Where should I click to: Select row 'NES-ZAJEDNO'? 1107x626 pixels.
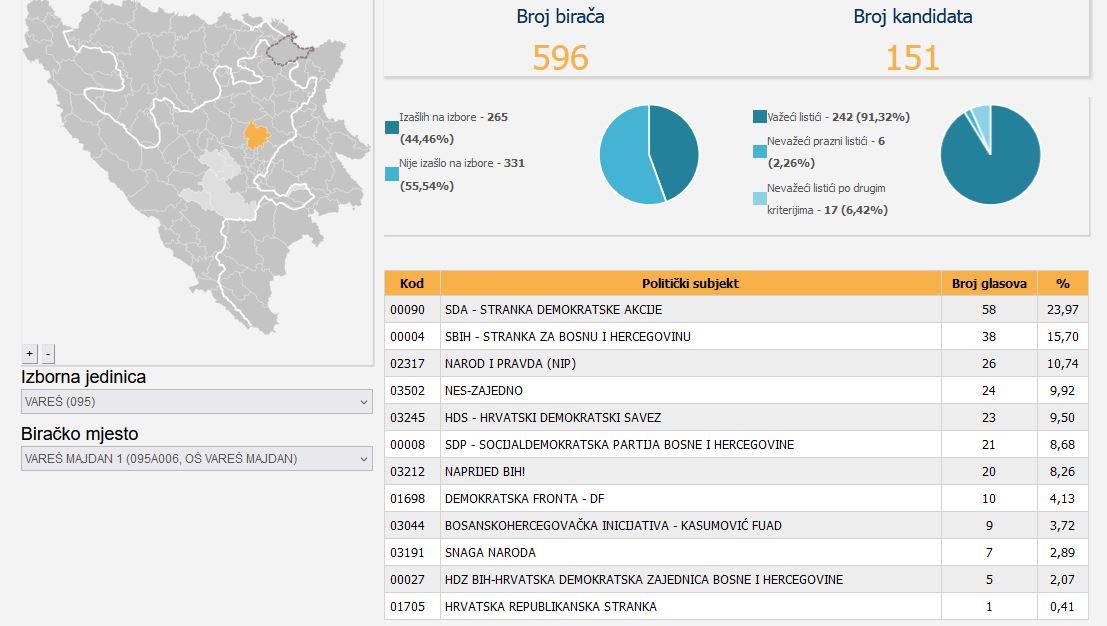click(736, 390)
